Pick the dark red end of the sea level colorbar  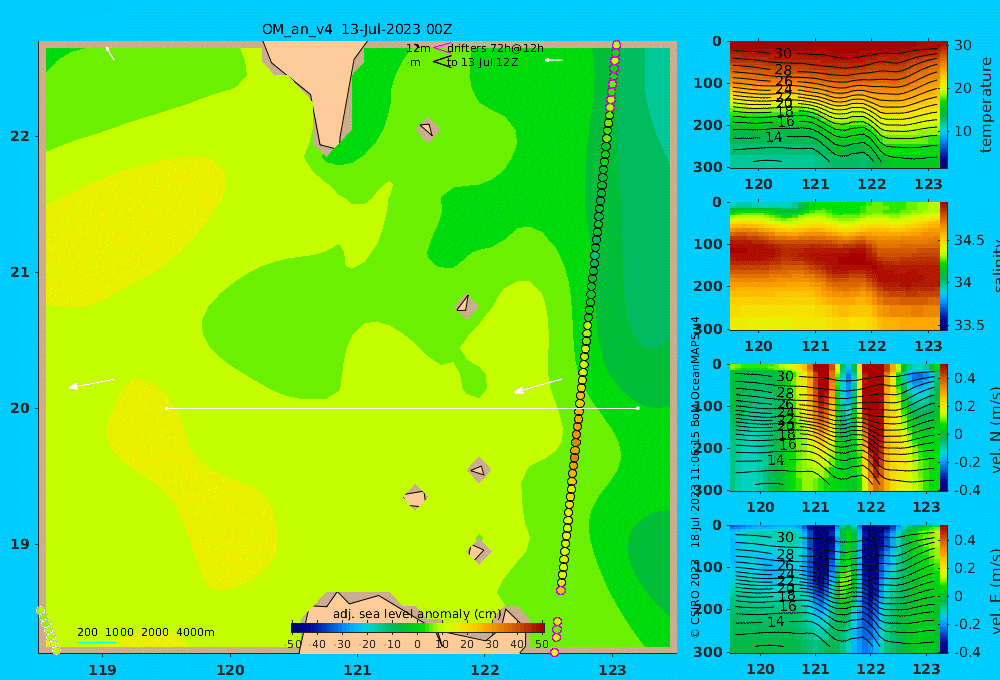click(x=540, y=628)
